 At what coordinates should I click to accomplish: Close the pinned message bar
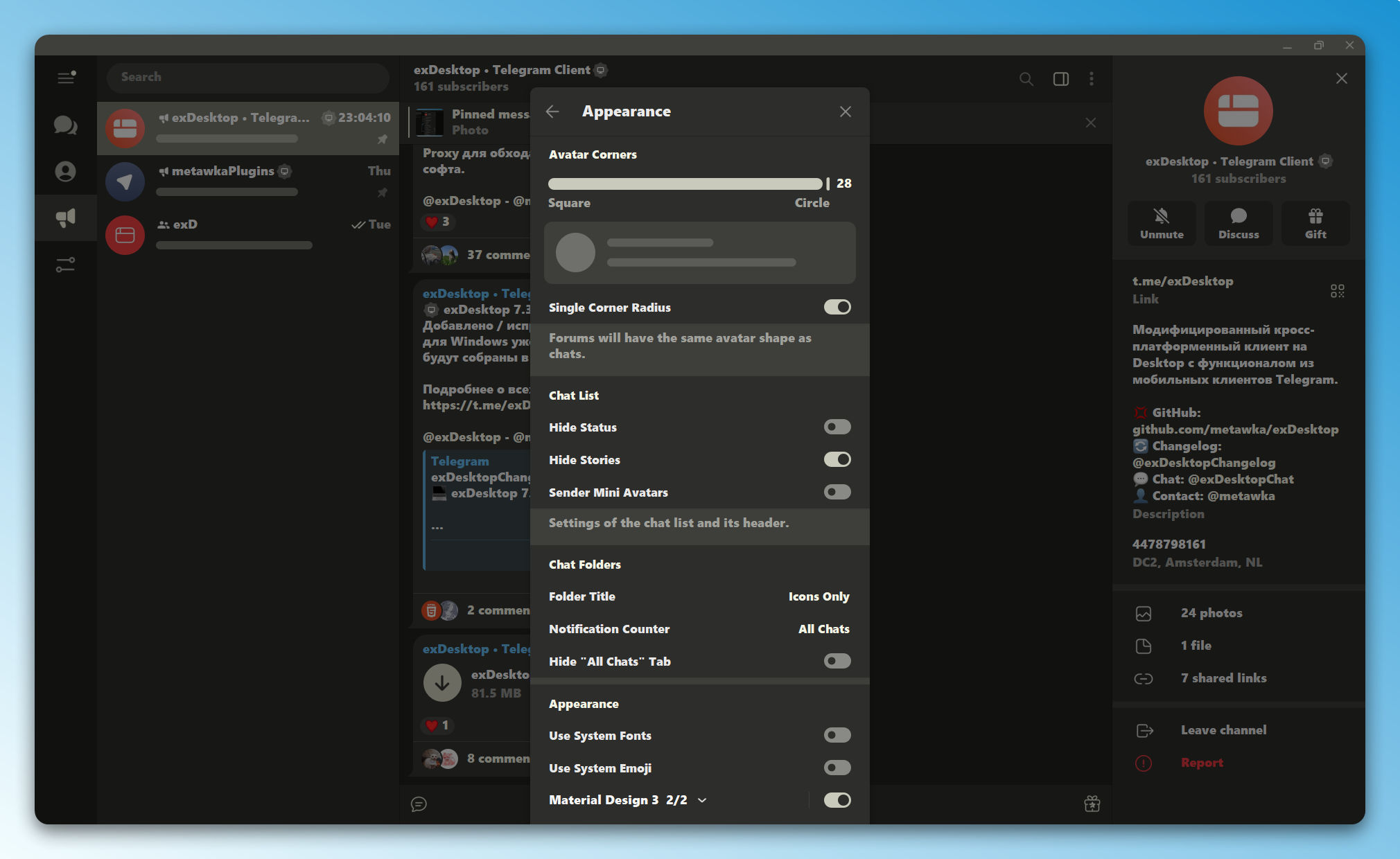pyautogui.click(x=1091, y=123)
